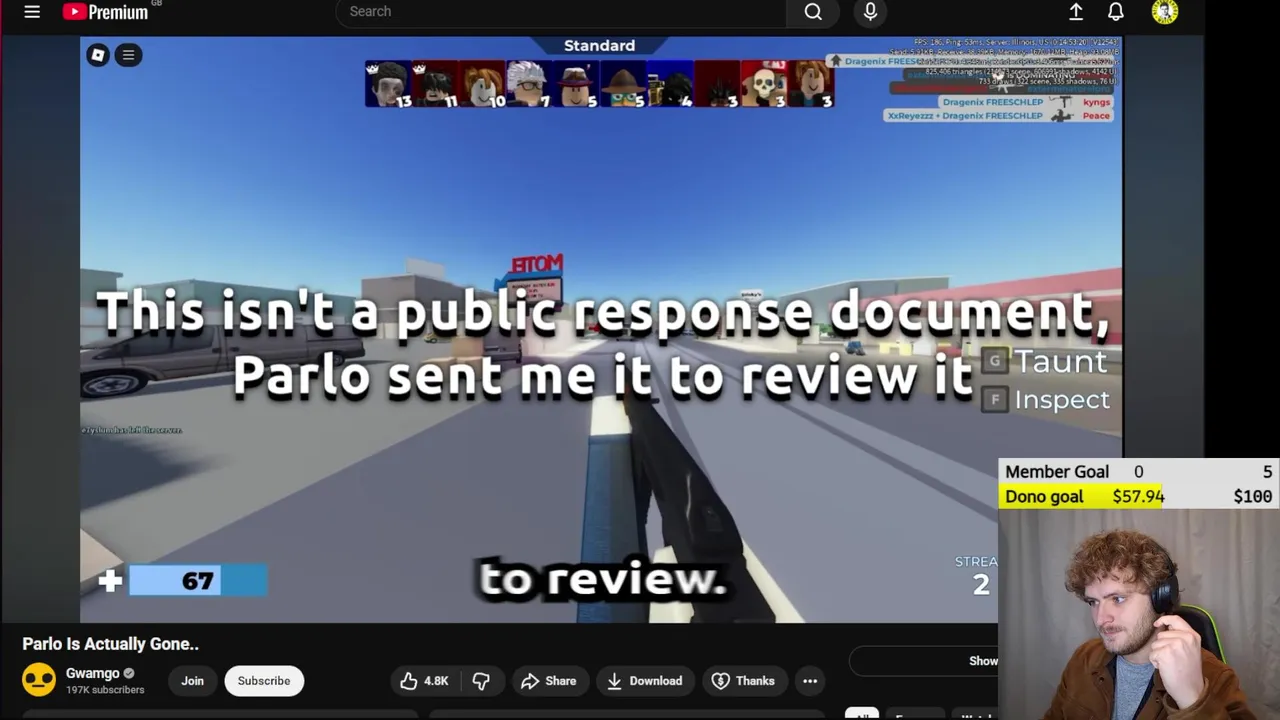1280x720 pixels.
Task: Open the notifications bell
Action: pyautogui.click(x=1116, y=12)
